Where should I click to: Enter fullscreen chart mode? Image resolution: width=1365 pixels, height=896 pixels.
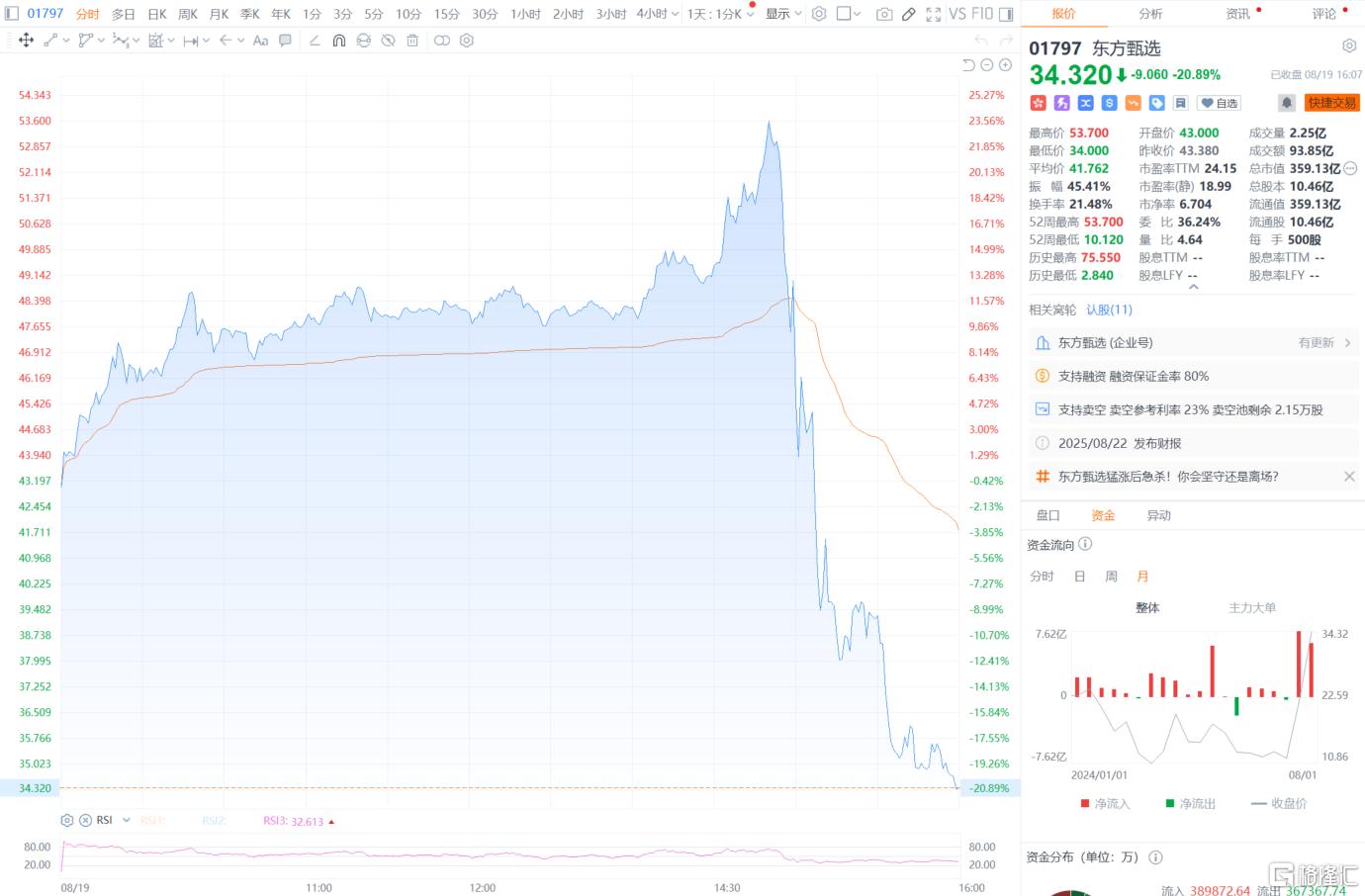(934, 14)
